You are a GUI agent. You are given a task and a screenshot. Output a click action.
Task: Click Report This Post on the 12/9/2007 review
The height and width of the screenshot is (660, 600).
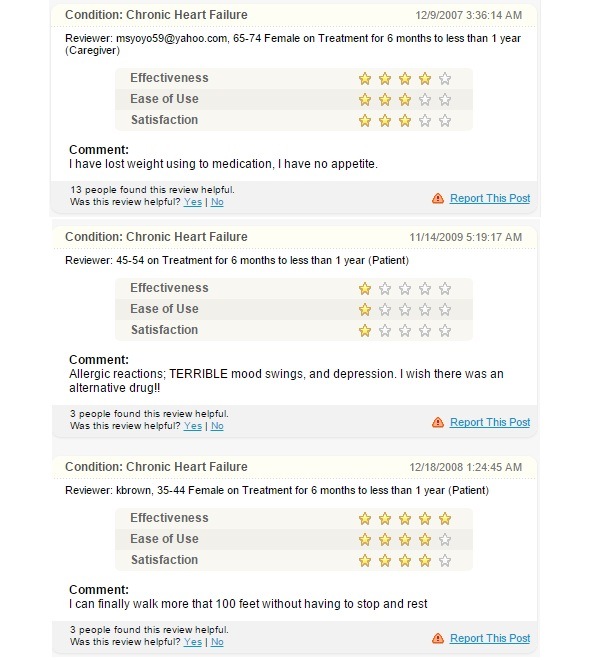pos(490,198)
